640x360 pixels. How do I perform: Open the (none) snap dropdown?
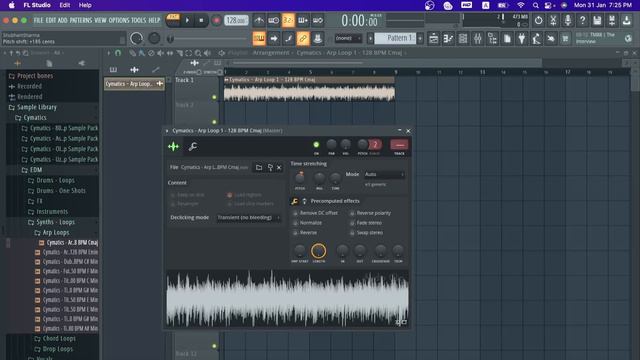tap(348, 38)
